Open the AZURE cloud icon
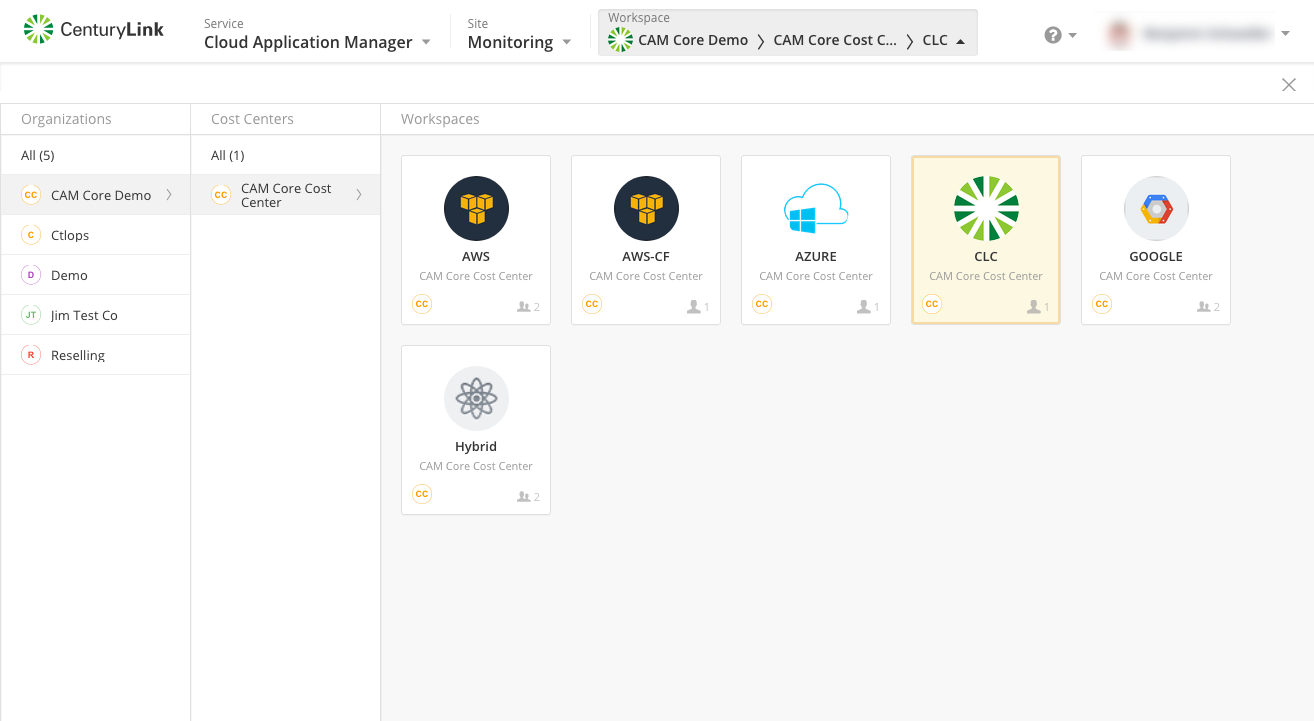This screenshot has width=1314, height=721. 816,209
